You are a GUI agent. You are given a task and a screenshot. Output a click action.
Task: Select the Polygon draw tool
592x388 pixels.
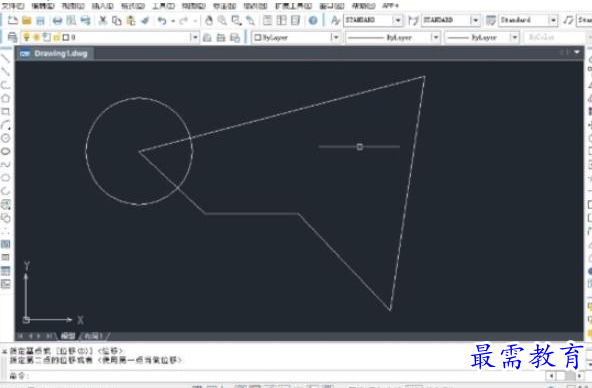tap(5, 99)
